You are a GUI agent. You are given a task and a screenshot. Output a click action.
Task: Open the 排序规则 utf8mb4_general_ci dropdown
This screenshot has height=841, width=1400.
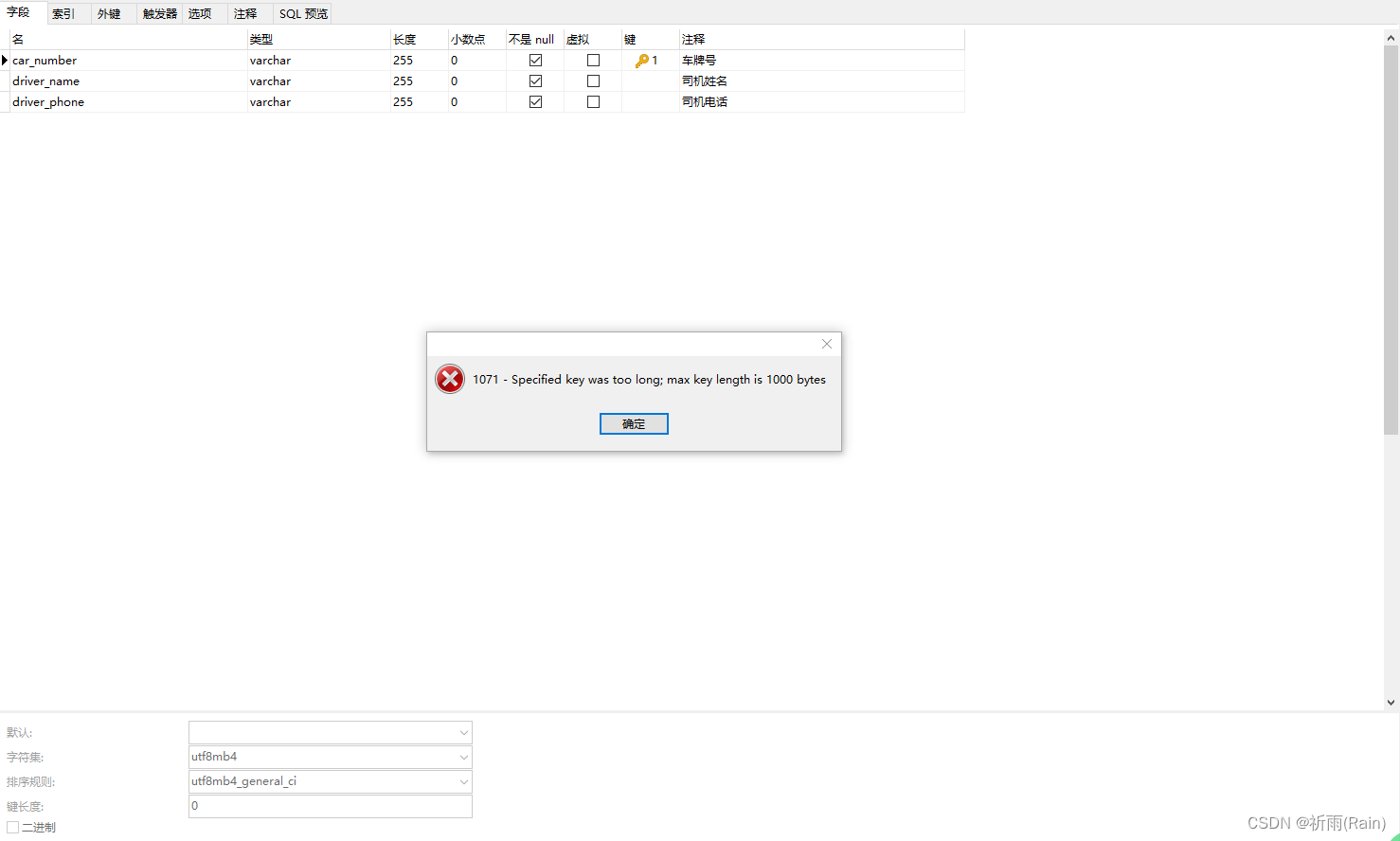pos(463,782)
